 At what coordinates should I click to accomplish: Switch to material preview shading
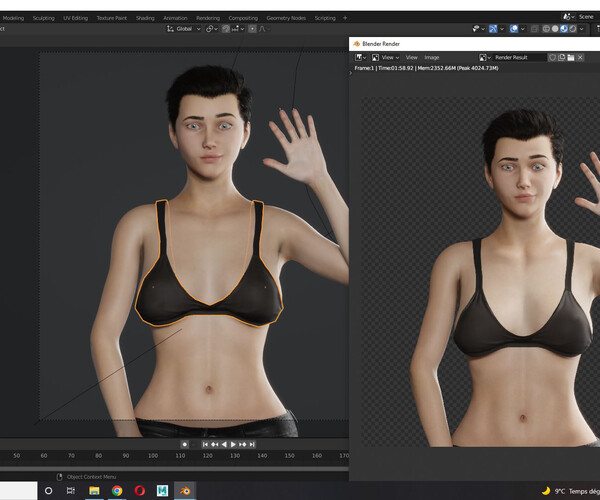pyautogui.click(x=564, y=29)
